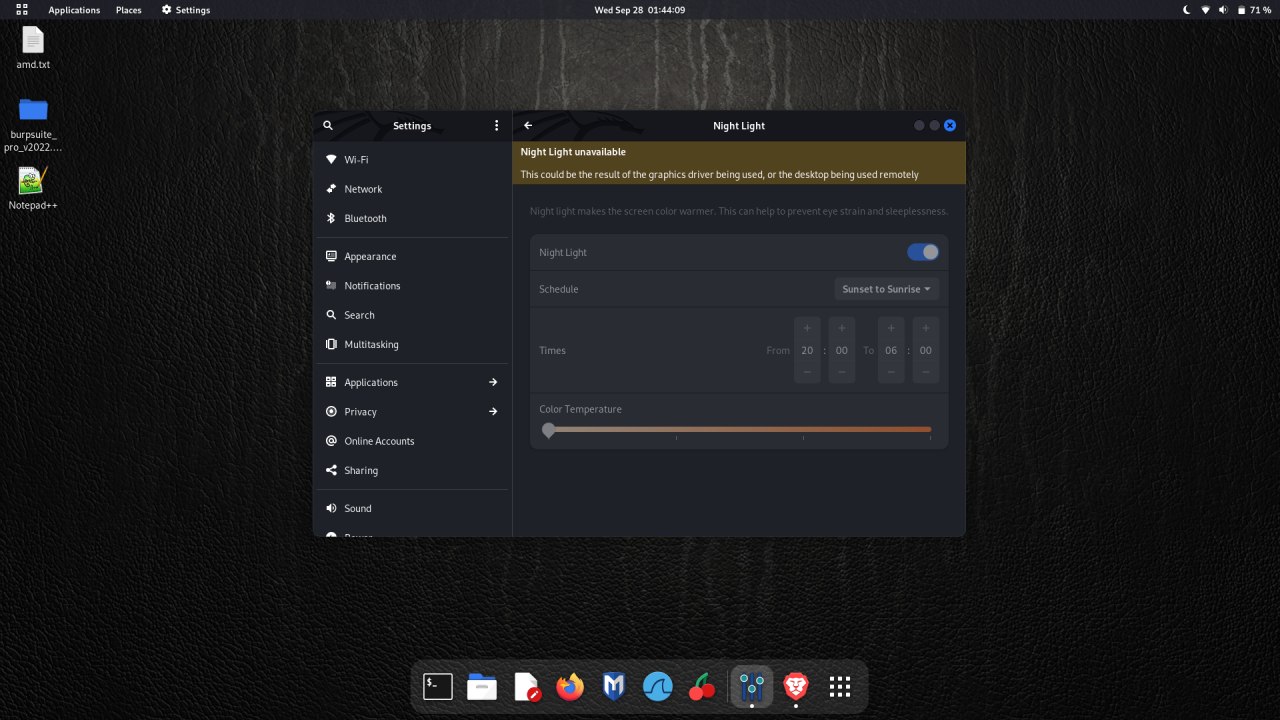Click the Color Temperature slider handle
This screenshot has width=1280, height=720.
coord(548,430)
